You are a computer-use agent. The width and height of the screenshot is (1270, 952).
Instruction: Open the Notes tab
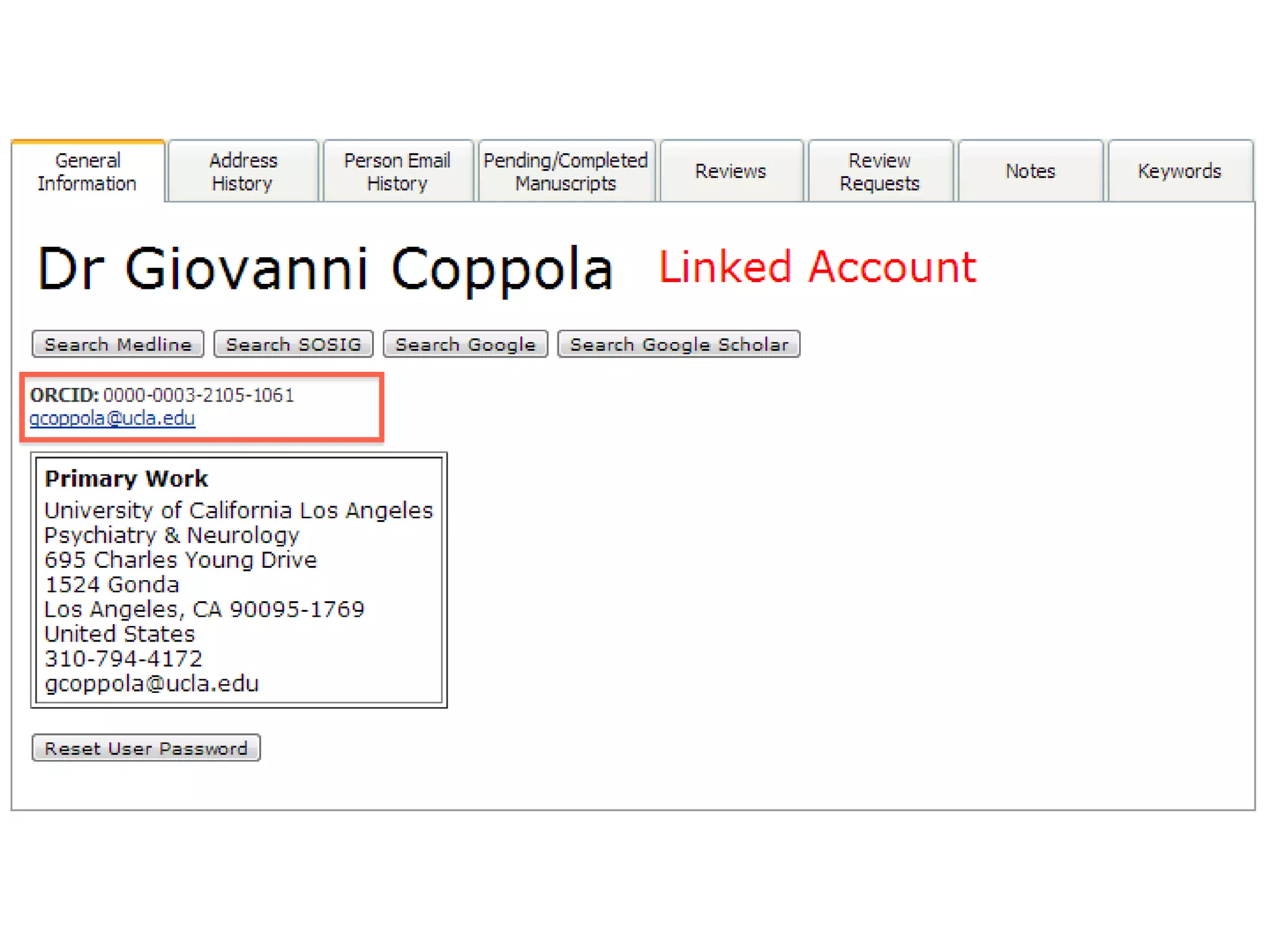pyautogui.click(x=1030, y=171)
